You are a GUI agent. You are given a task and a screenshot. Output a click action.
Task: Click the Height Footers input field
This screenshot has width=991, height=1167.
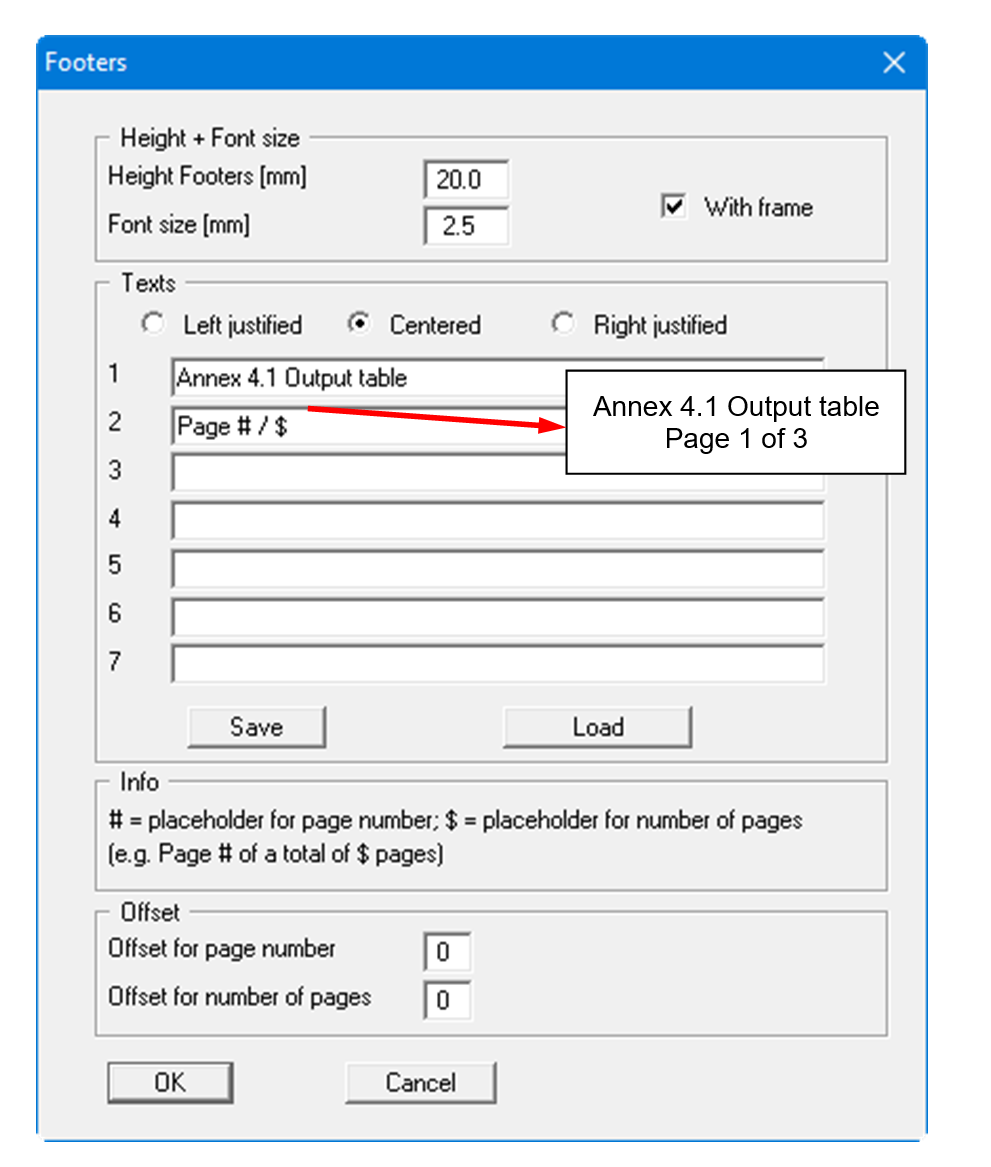(465, 181)
